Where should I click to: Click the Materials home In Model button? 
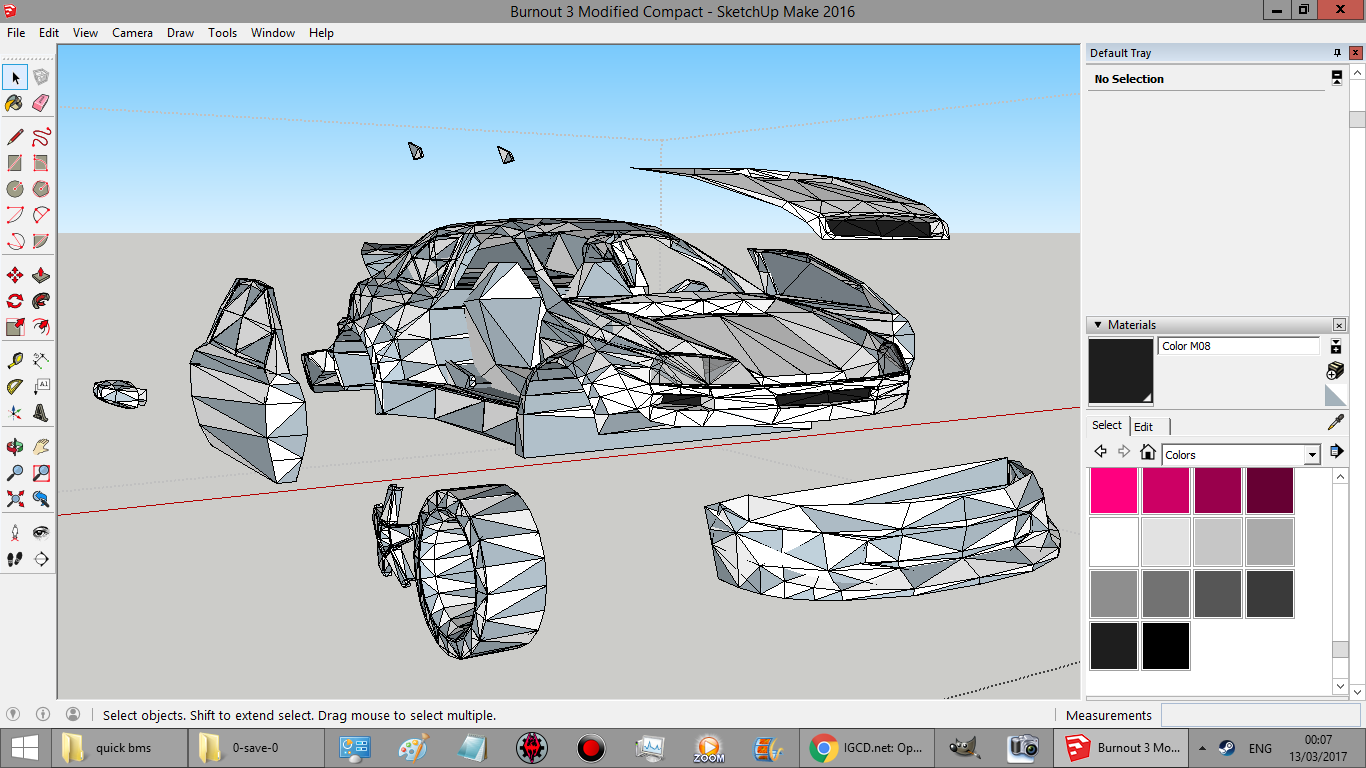[1148, 452]
